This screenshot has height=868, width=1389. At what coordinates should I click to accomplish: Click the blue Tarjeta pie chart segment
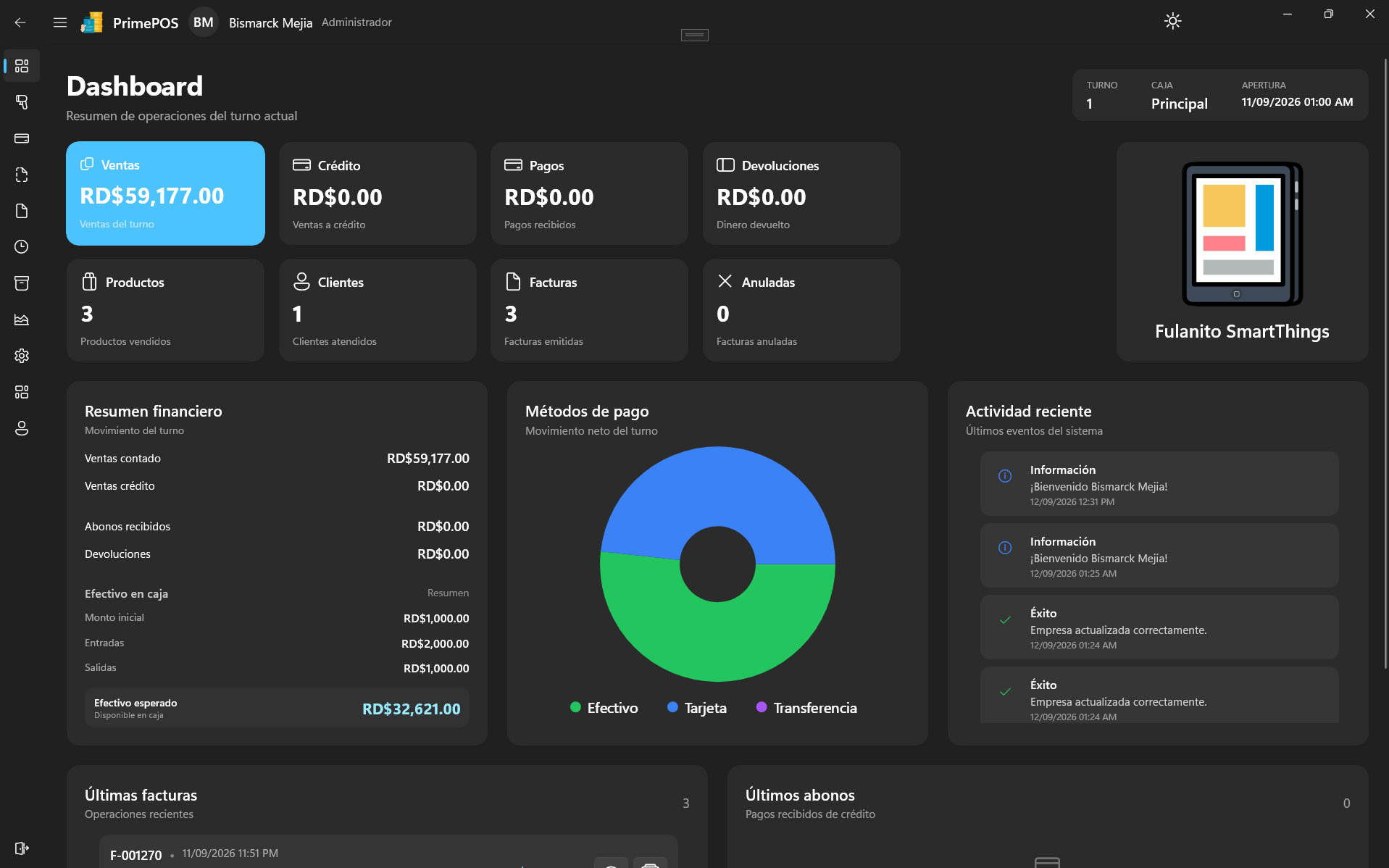717,485
